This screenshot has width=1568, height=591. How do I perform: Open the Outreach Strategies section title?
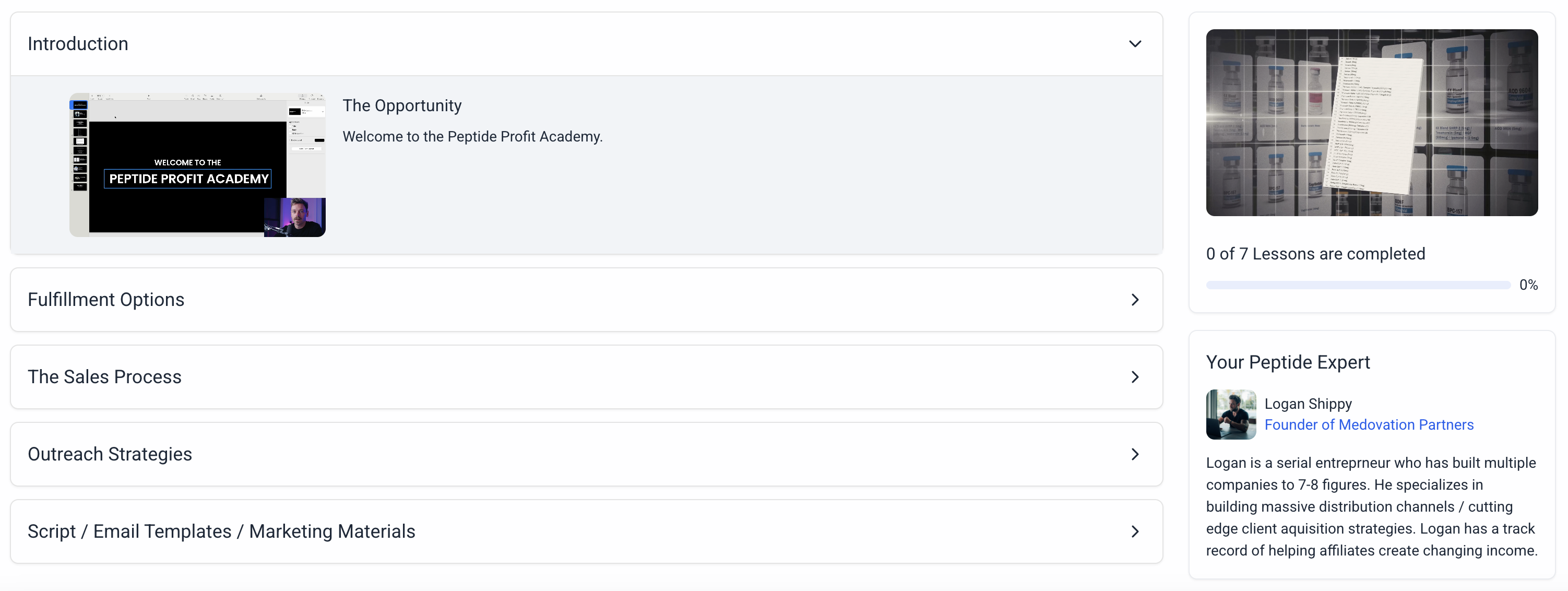[x=110, y=454]
